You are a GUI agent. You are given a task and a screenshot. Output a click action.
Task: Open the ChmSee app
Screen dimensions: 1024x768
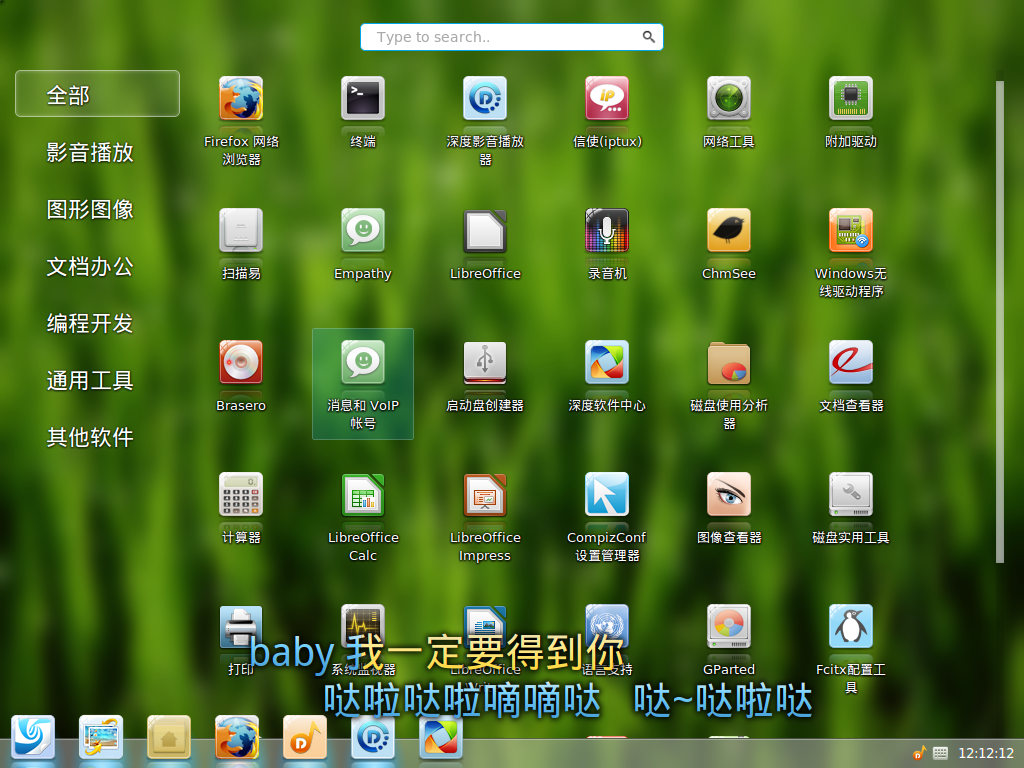point(729,231)
